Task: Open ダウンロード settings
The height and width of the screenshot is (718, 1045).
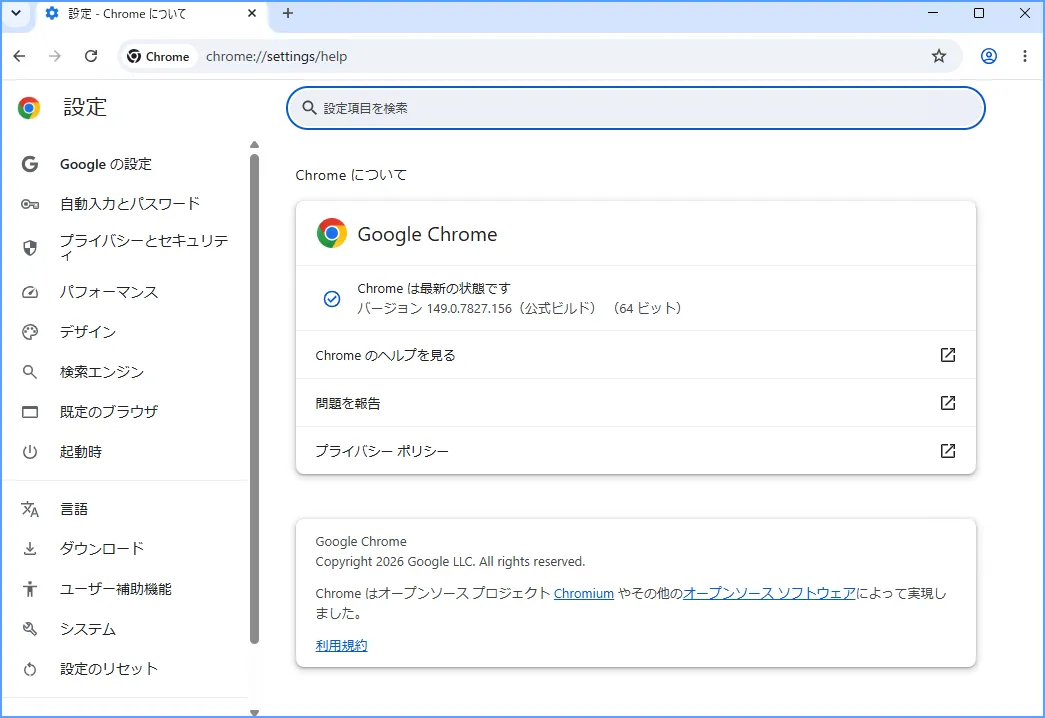Action: (x=101, y=549)
